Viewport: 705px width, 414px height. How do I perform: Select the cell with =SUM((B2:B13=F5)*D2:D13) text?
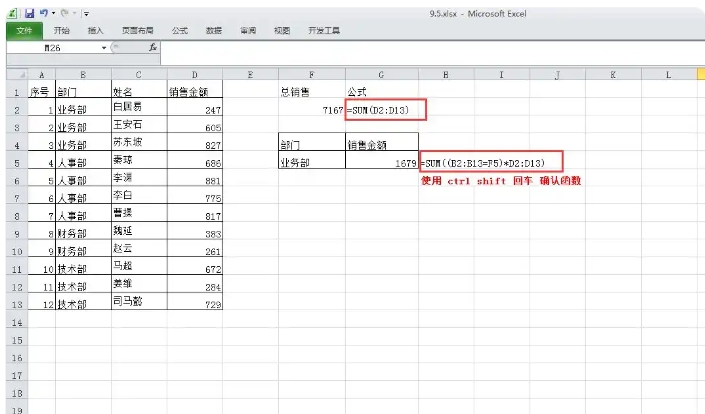491,161
